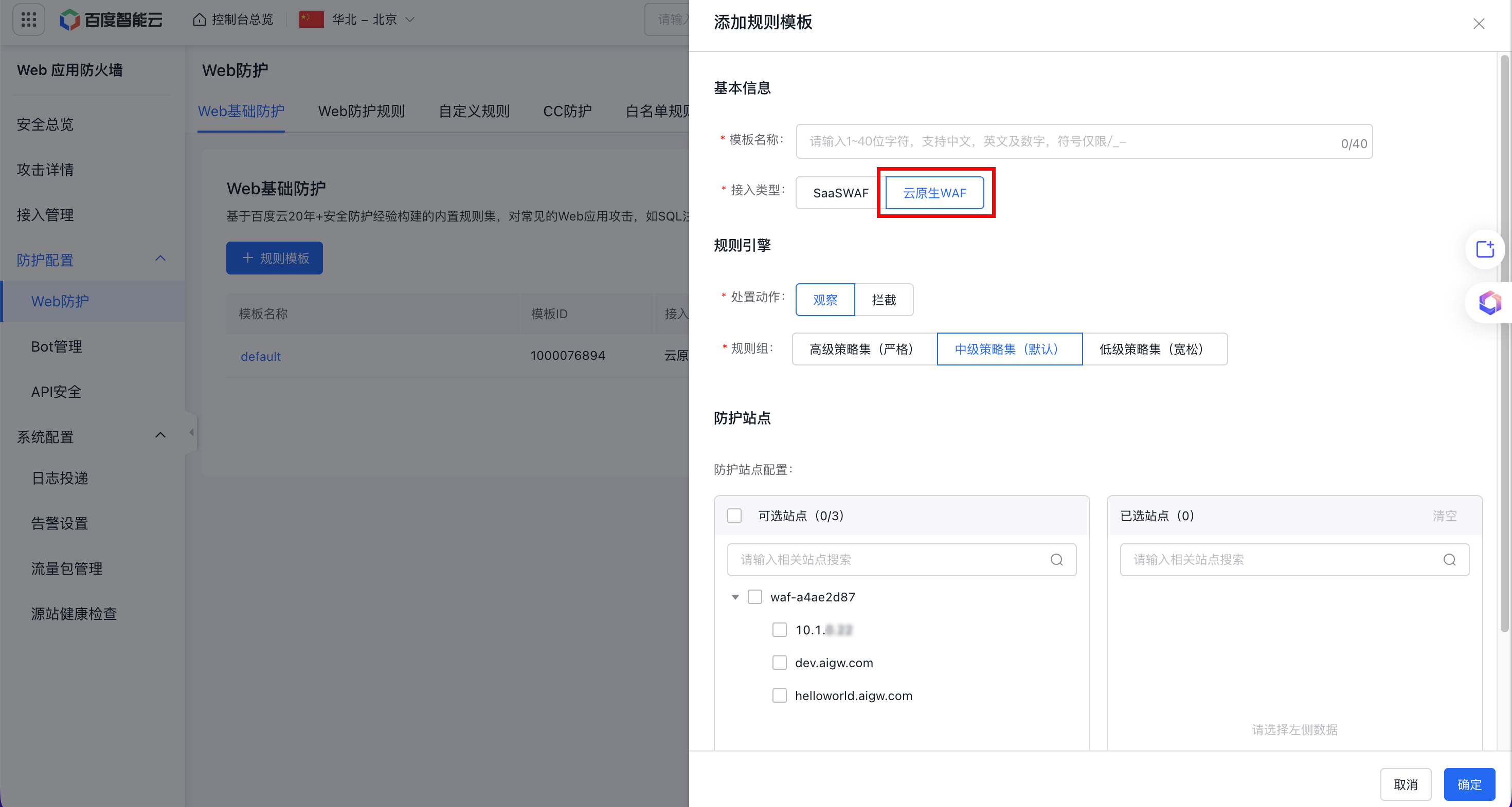Screen dimensions: 1512x807
Task: Open the AI assistant floating icon
Action: pyautogui.click(x=1489, y=303)
